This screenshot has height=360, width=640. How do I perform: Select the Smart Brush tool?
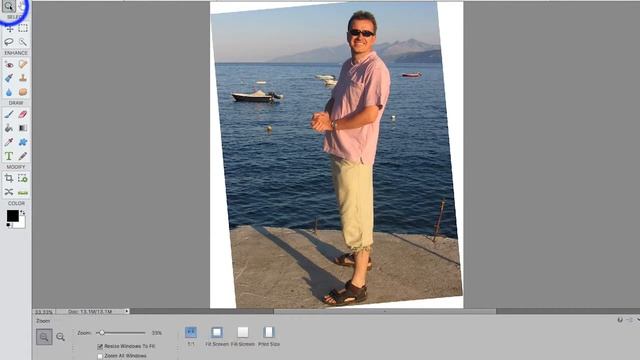click(9, 78)
